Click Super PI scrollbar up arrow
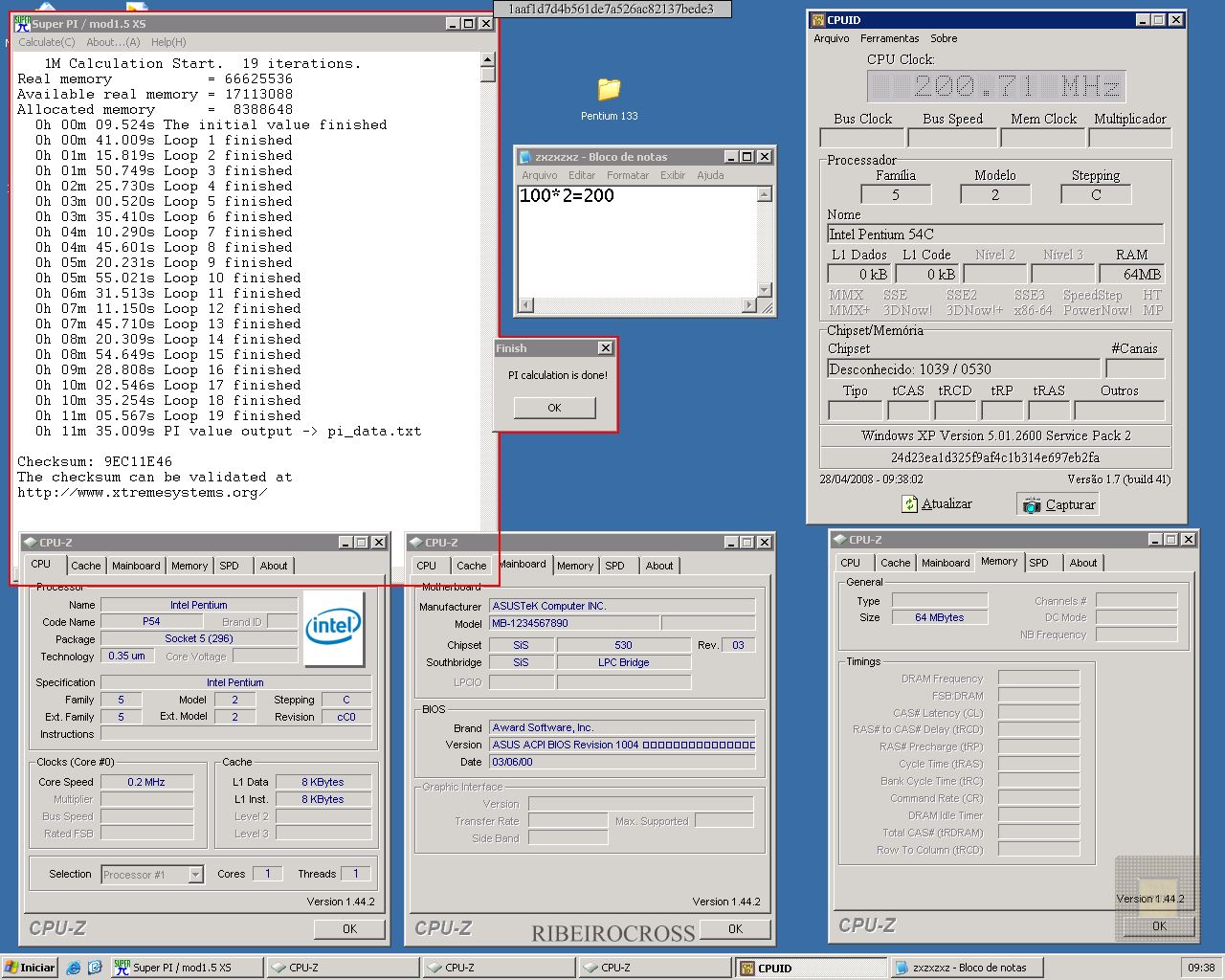 tap(488, 59)
